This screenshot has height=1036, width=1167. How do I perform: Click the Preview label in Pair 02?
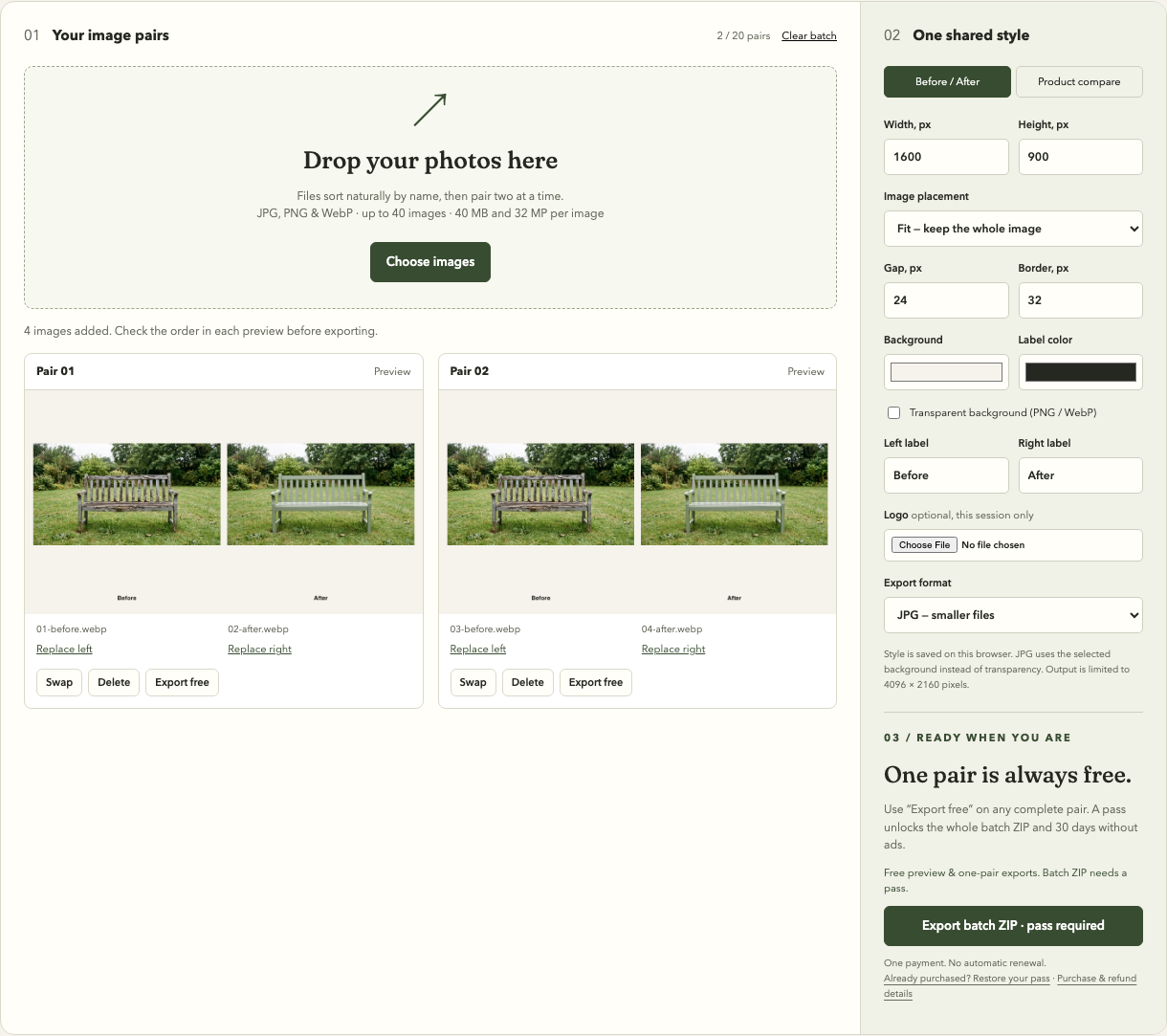805,371
